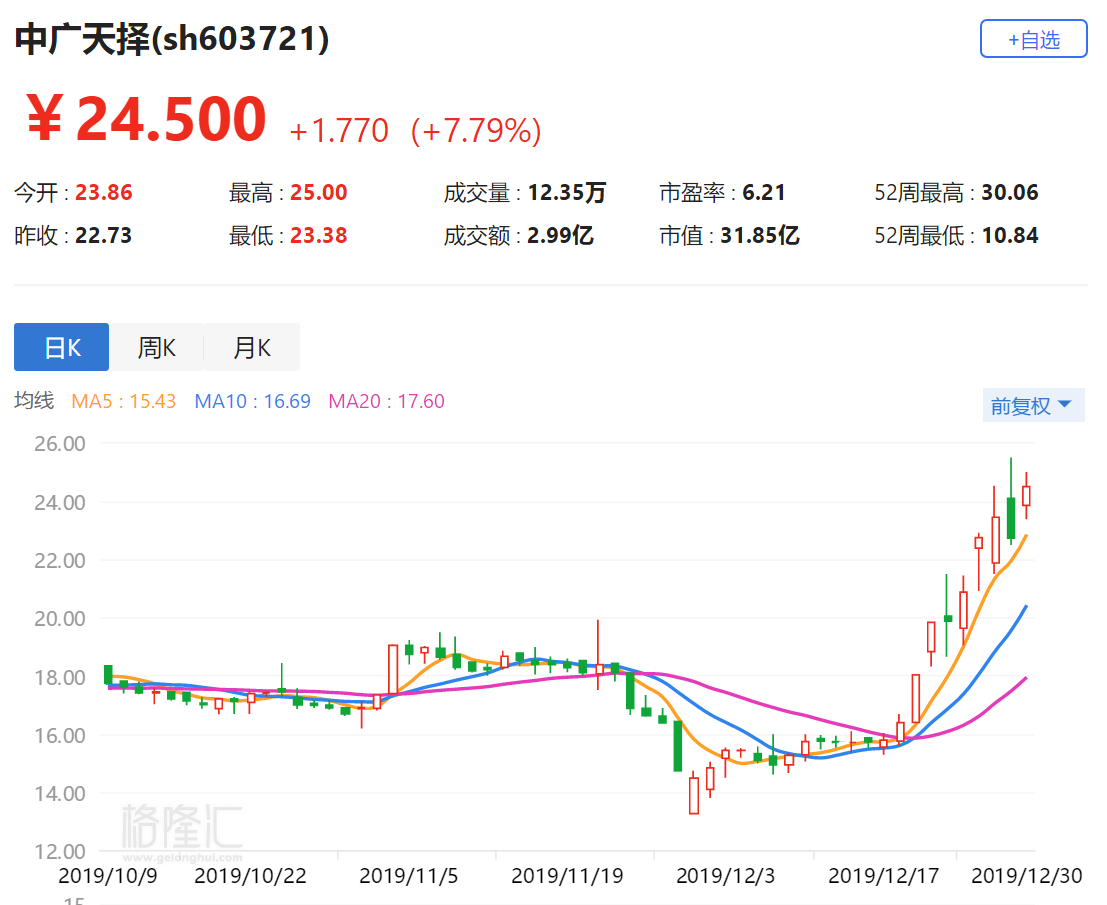Screen dimensions: 1107x905
Task: Click the 市值 value 31.85亿
Action: (760, 235)
